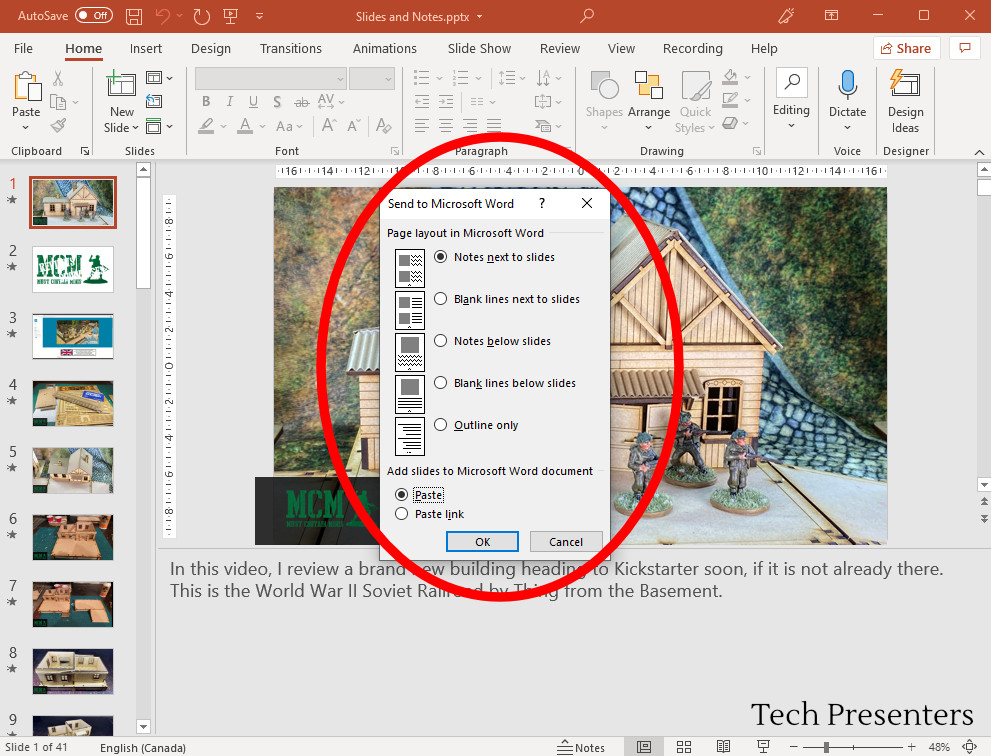Click language English (Canada) in status bar
The width and height of the screenshot is (991, 756).
[x=143, y=748]
